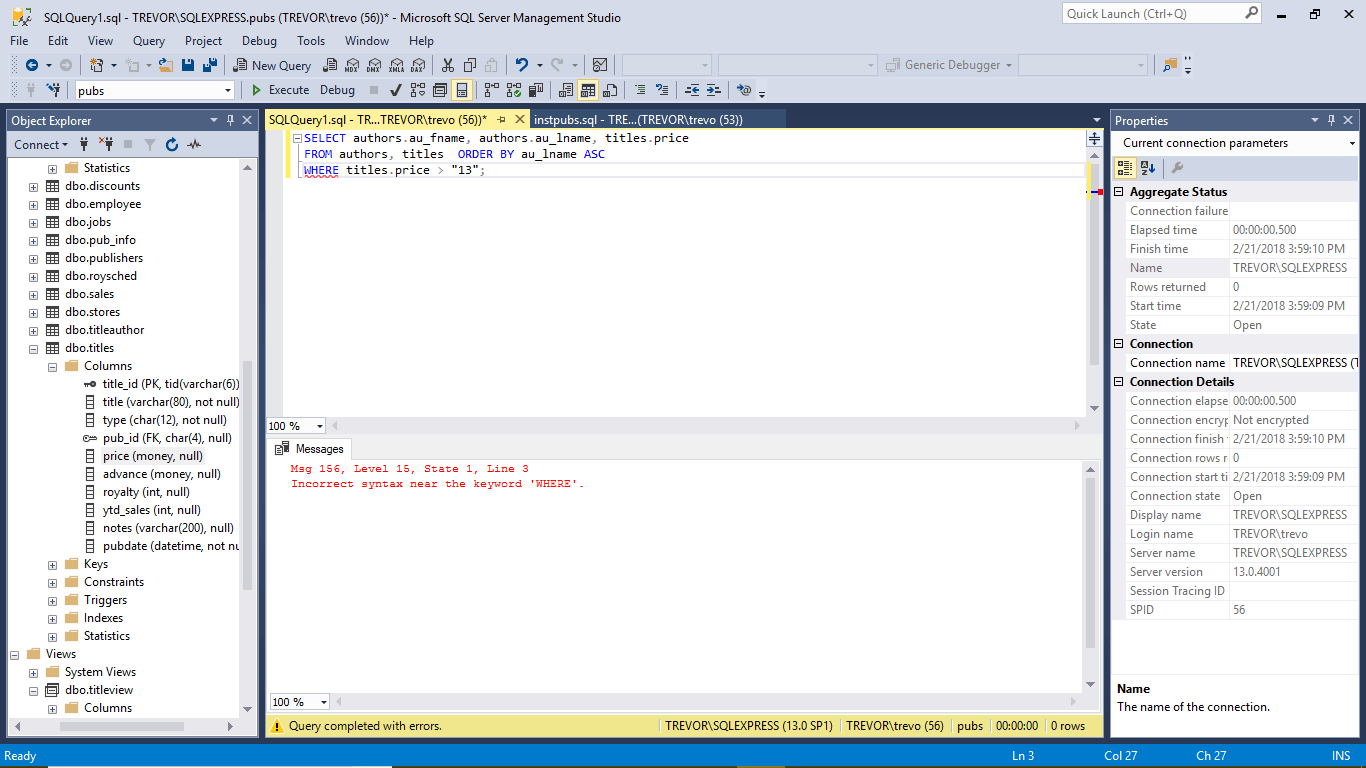Click the Save All toolbar icon
This screenshot has width=1366, height=768.
[210, 65]
